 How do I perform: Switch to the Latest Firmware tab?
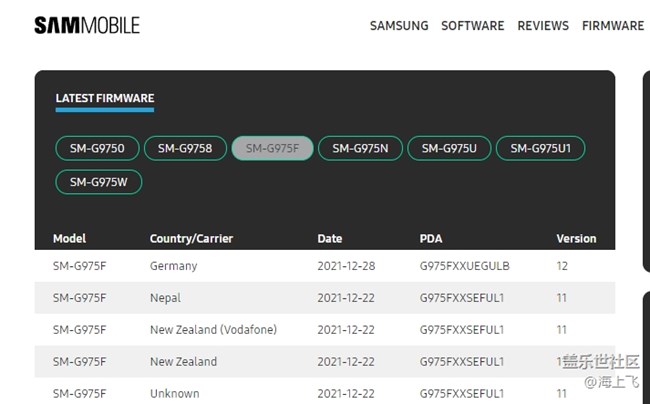105,98
